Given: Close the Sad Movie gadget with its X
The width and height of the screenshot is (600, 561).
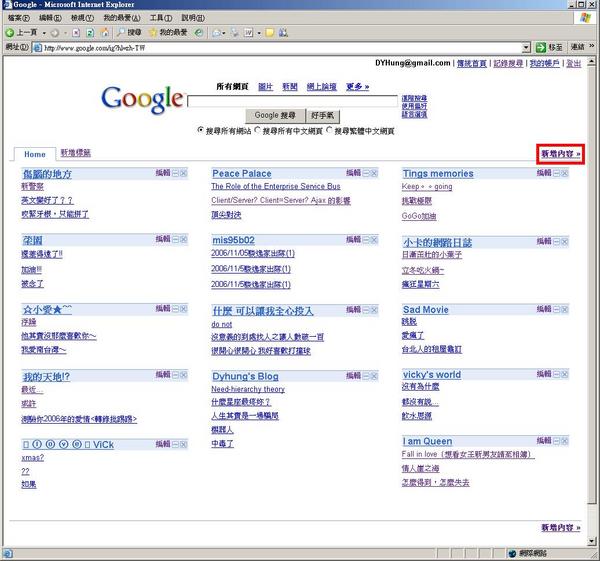Looking at the screenshot, I should point(564,309).
